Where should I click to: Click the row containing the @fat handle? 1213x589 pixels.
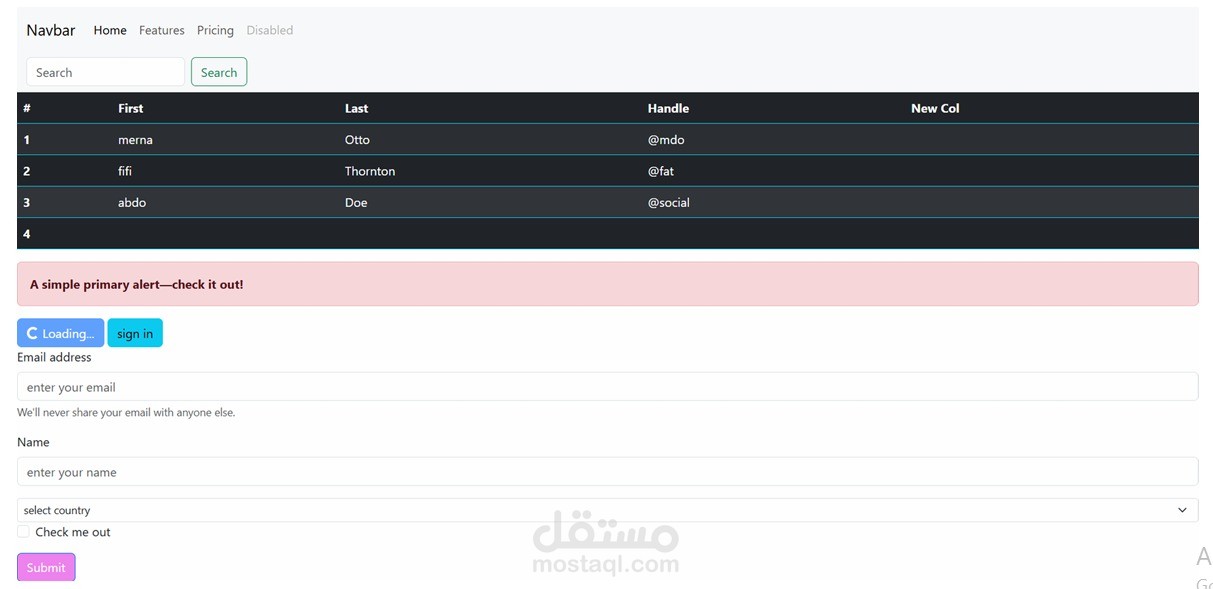click(400, 171)
